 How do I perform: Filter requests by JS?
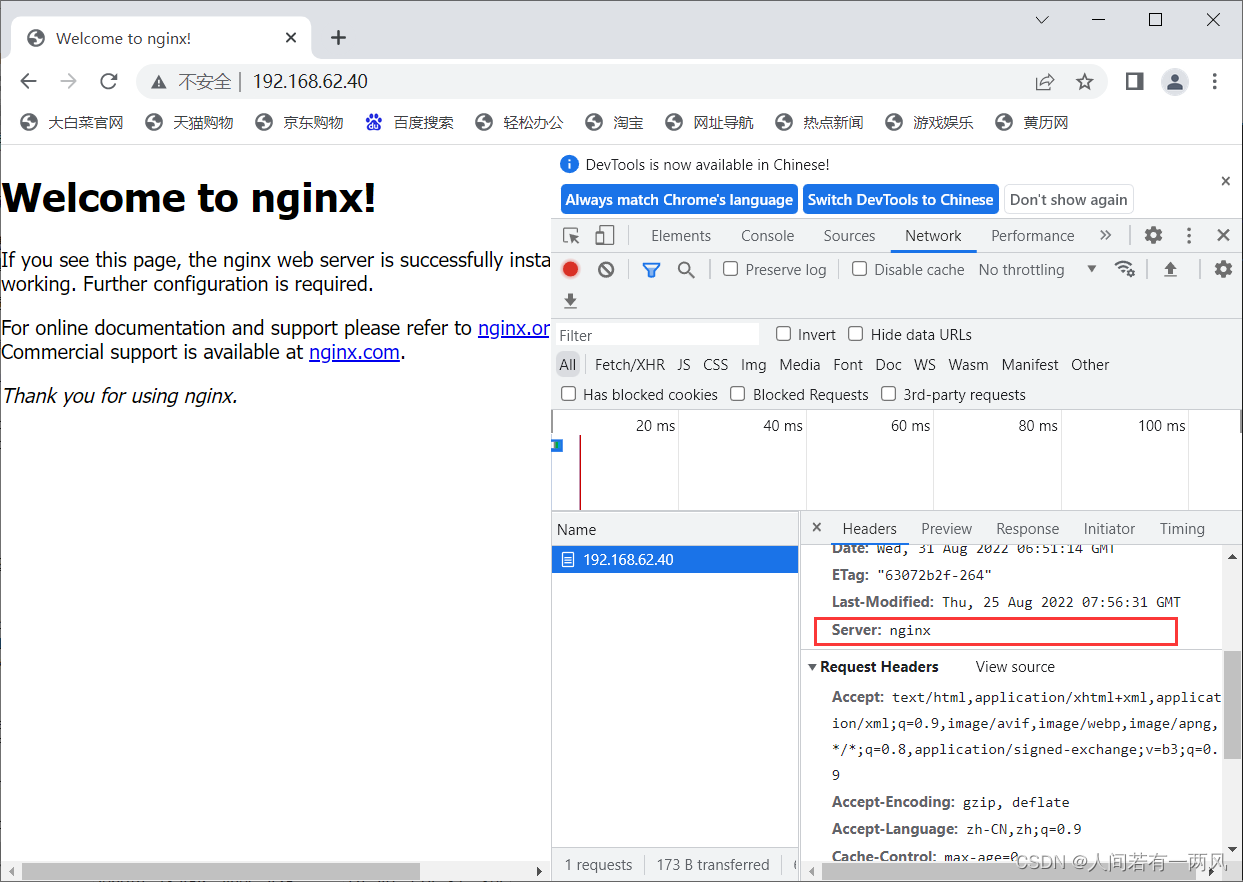coord(684,365)
